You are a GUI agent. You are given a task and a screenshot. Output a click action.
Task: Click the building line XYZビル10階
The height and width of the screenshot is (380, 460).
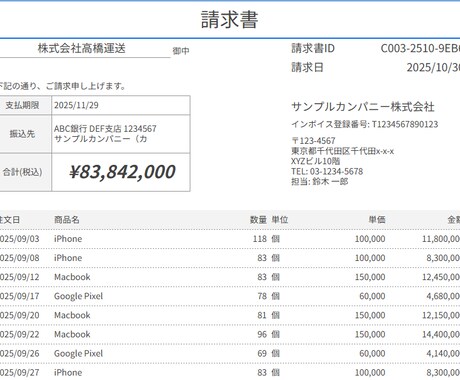316,161
